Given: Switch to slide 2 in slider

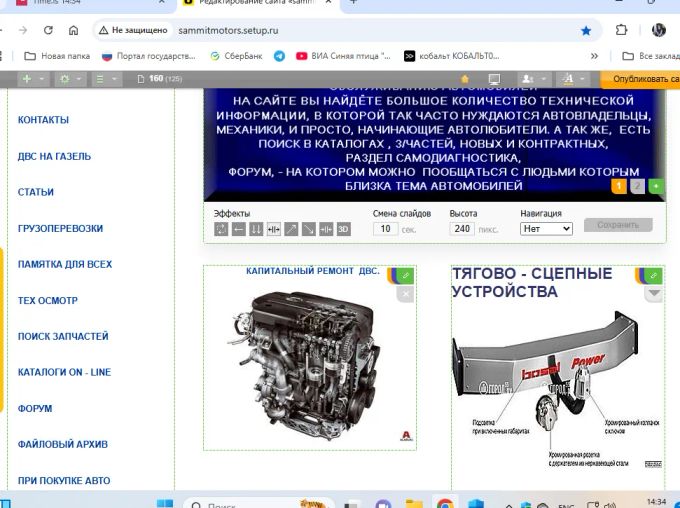Looking at the screenshot, I should 638,186.
